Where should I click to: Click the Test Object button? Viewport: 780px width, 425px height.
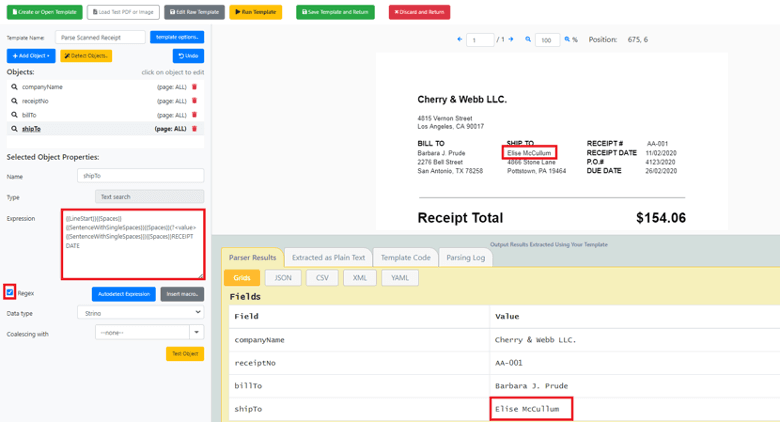click(185, 353)
